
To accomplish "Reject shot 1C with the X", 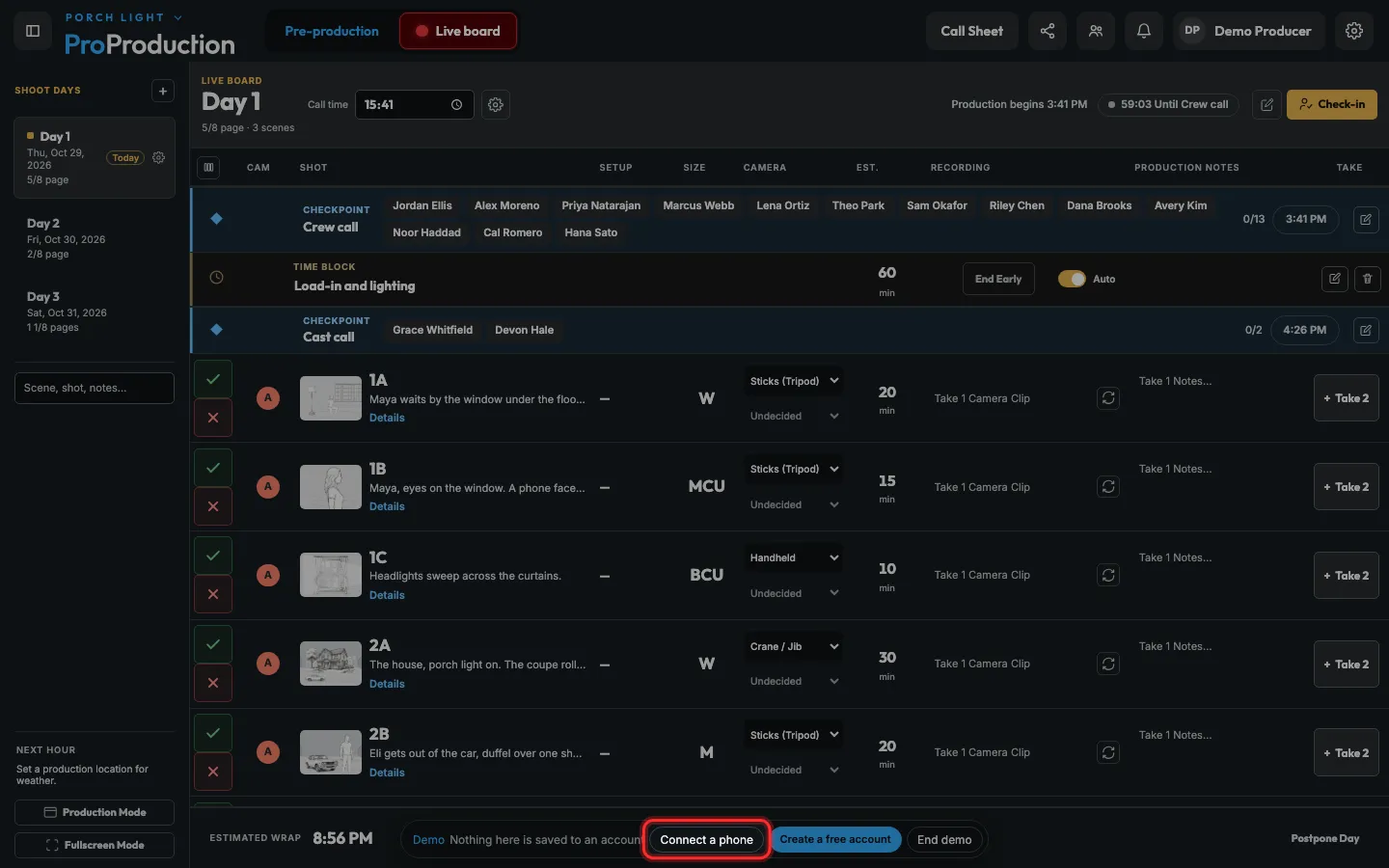I will click(x=213, y=594).
